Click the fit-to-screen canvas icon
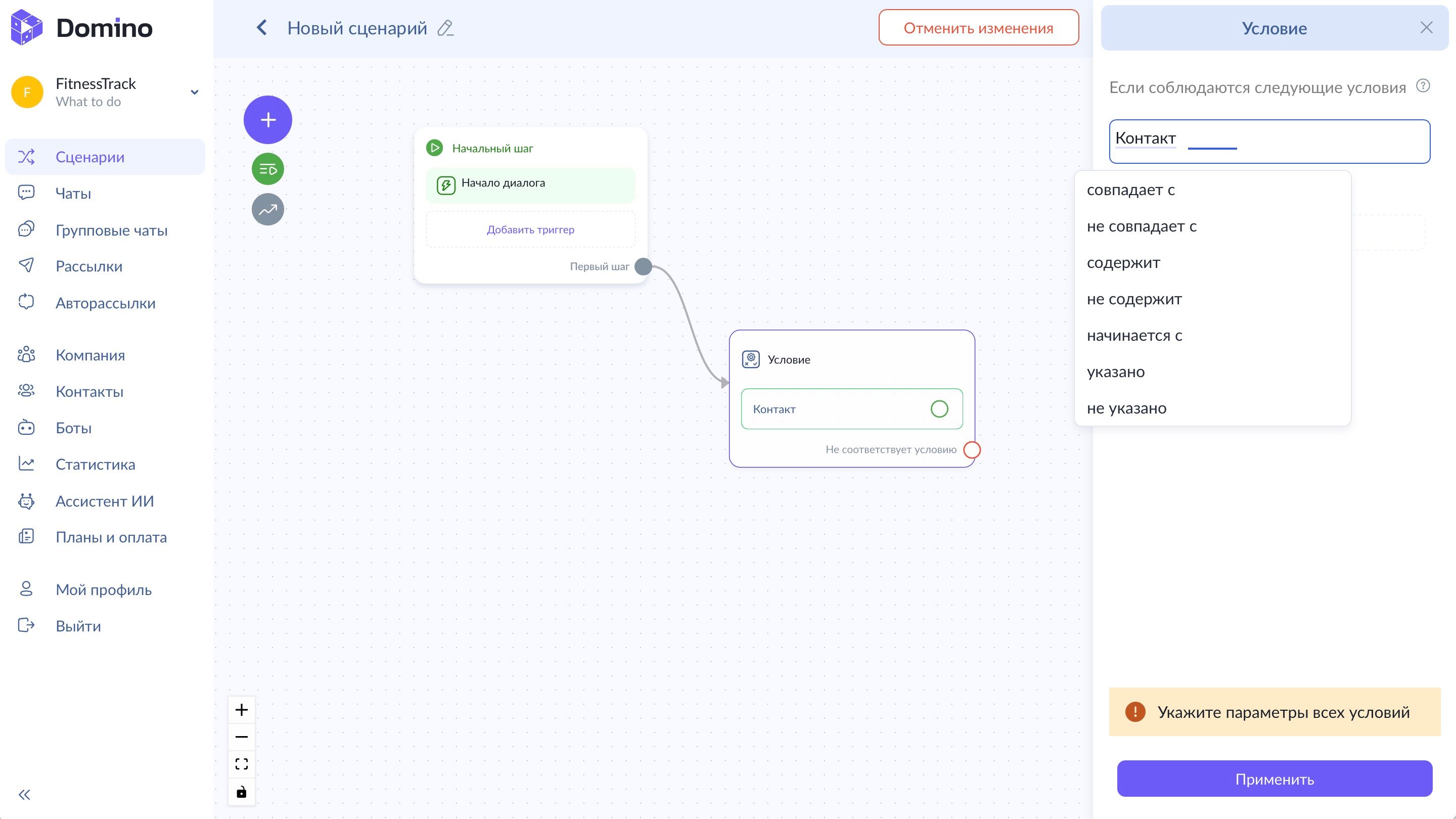This screenshot has width=1456, height=819. click(x=241, y=764)
